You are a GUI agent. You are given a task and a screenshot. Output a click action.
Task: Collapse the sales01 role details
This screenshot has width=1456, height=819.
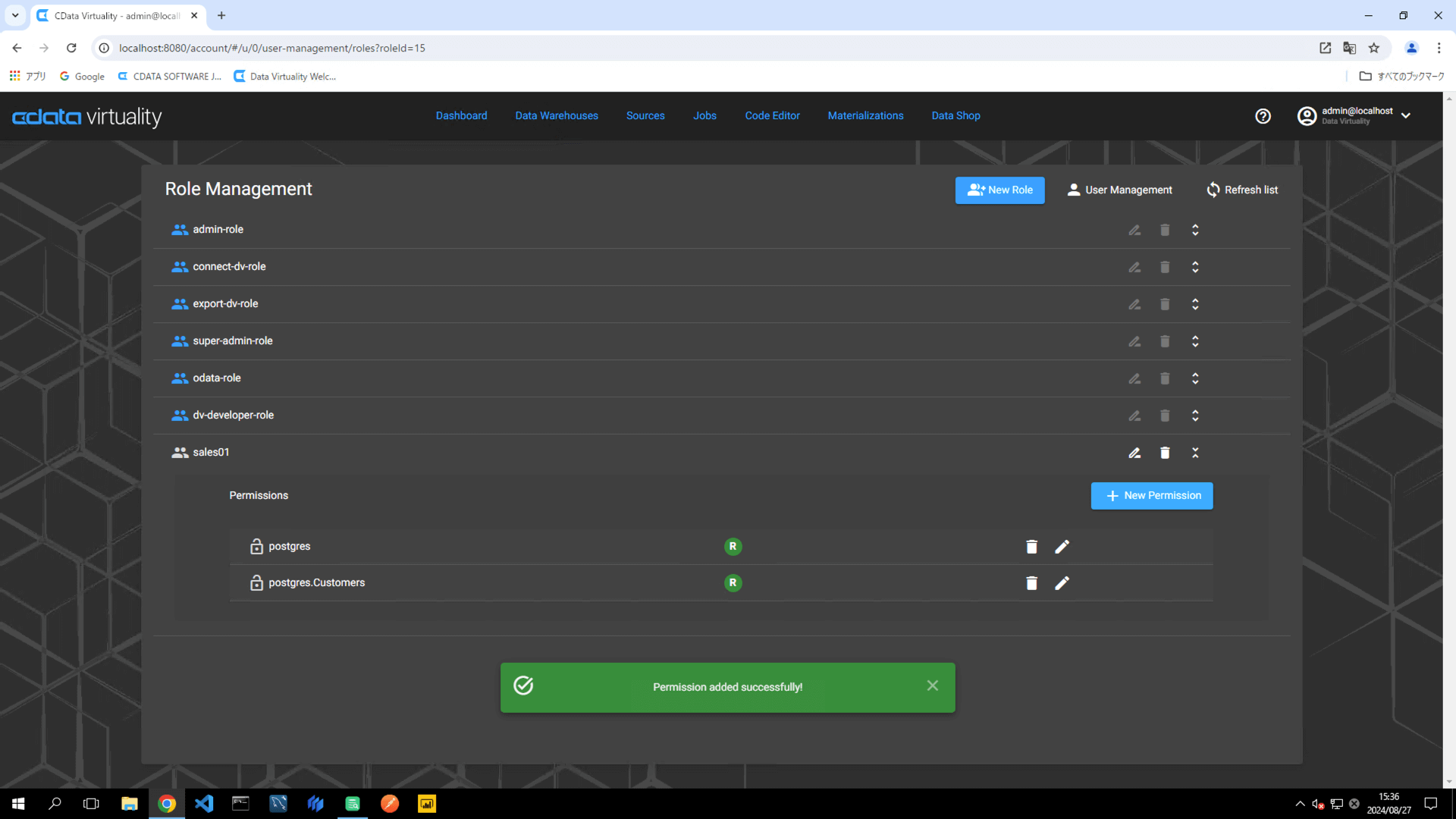pos(1195,453)
